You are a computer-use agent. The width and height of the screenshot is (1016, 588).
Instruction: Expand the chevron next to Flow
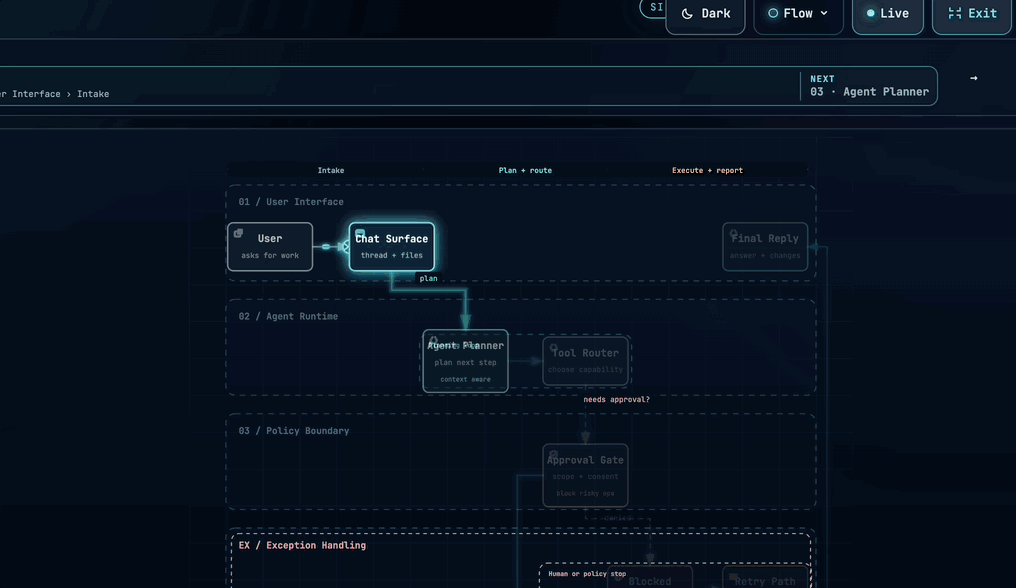tap(824, 13)
